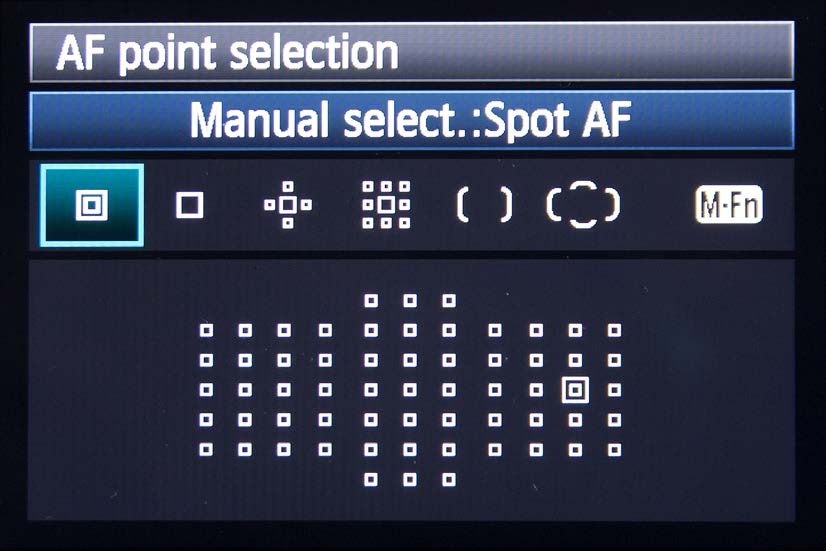
Task: Click the Manual select.:Spot AF label
Action: click(x=412, y=120)
